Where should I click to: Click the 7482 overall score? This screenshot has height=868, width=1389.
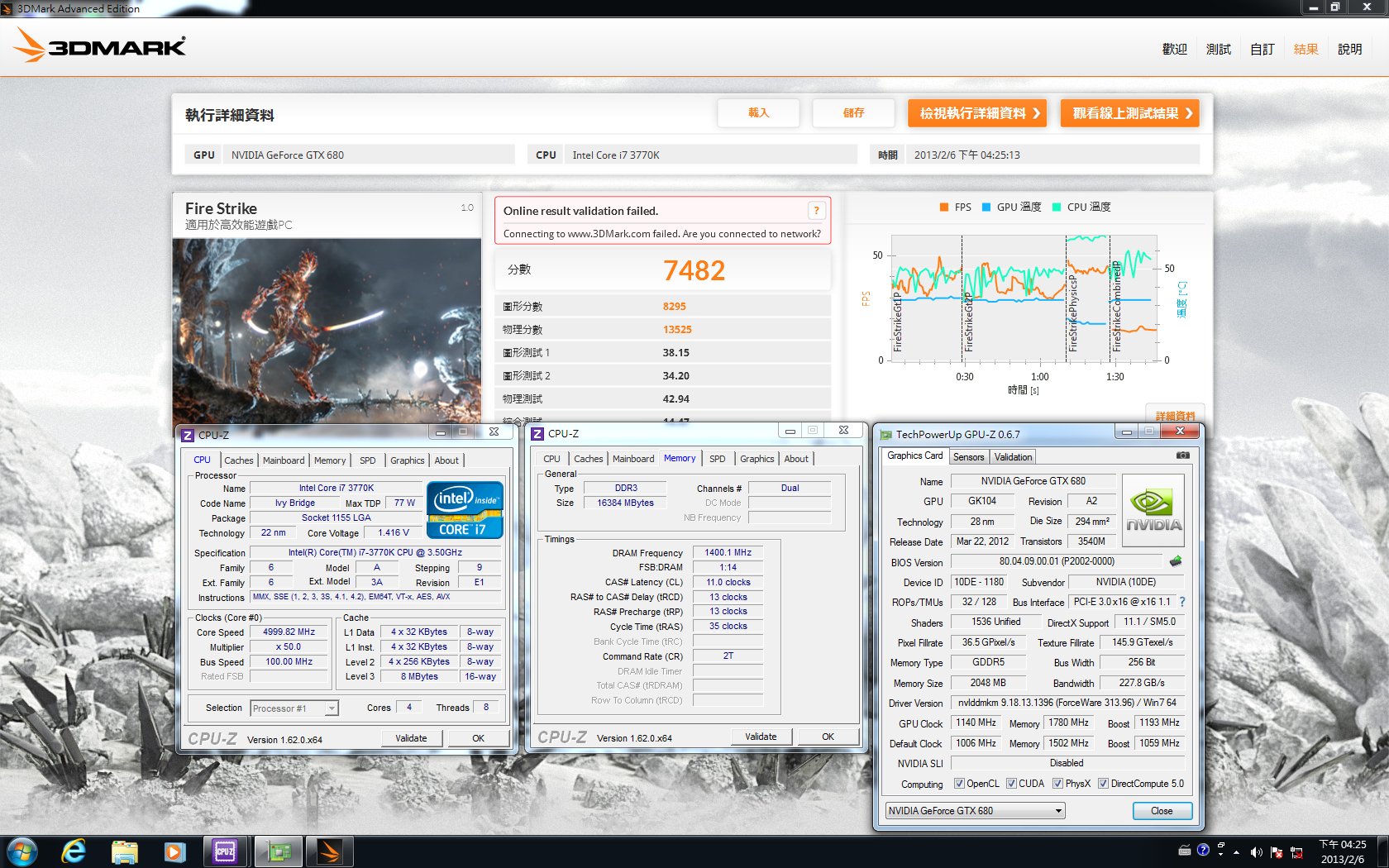[694, 270]
